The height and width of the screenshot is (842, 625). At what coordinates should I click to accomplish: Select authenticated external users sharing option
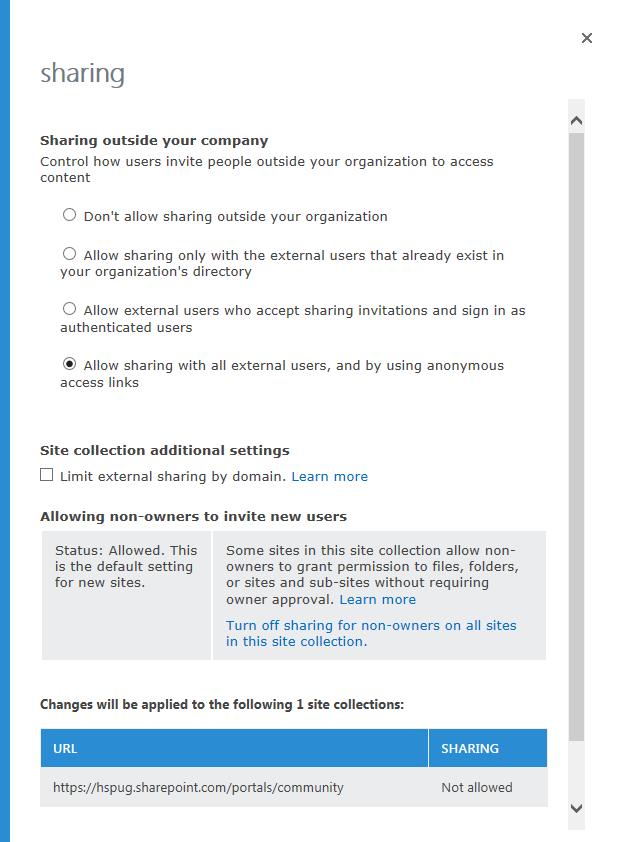pyautogui.click(x=69, y=309)
